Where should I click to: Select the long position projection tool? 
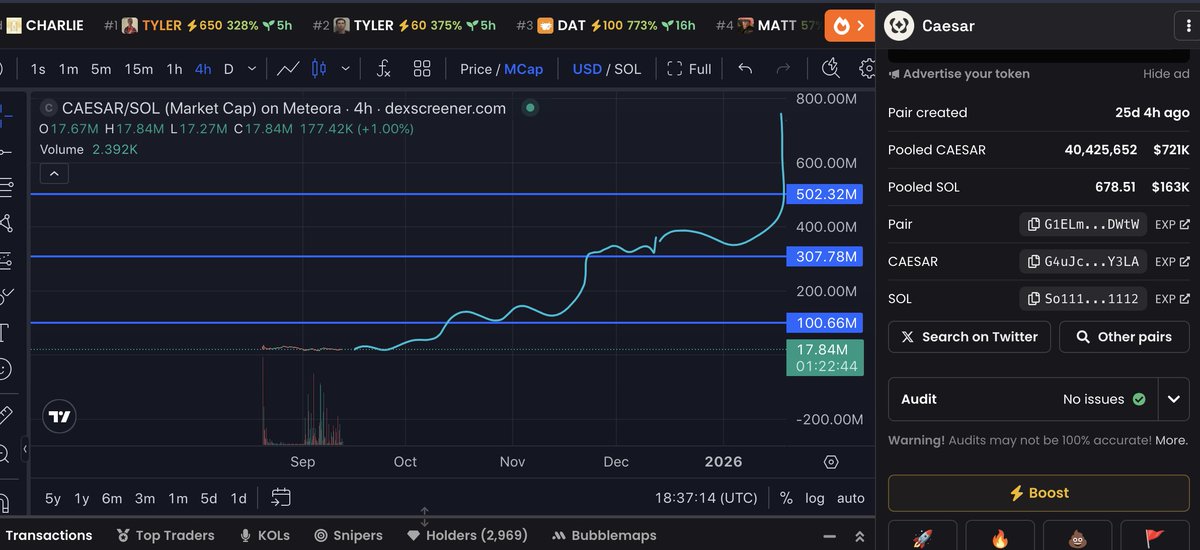(x=5, y=260)
